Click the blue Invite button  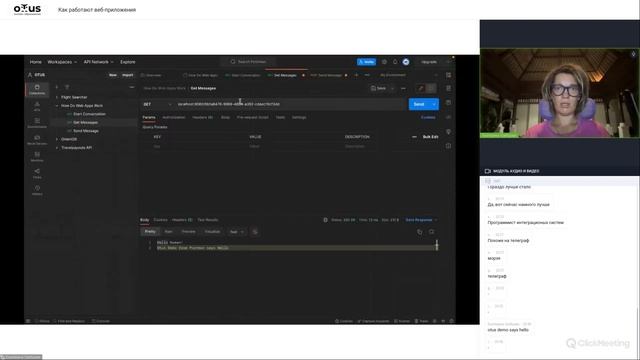click(x=367, y=62)
